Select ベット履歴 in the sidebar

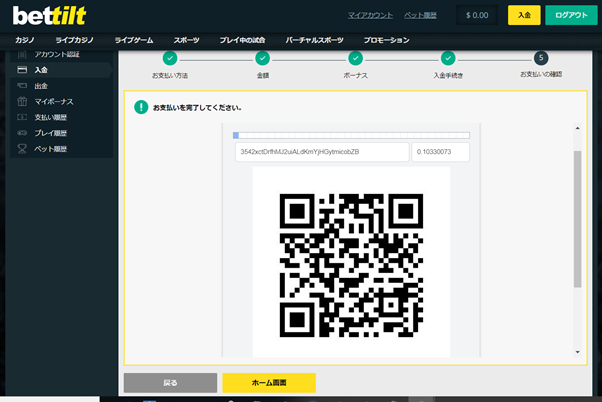click(61, 149)
